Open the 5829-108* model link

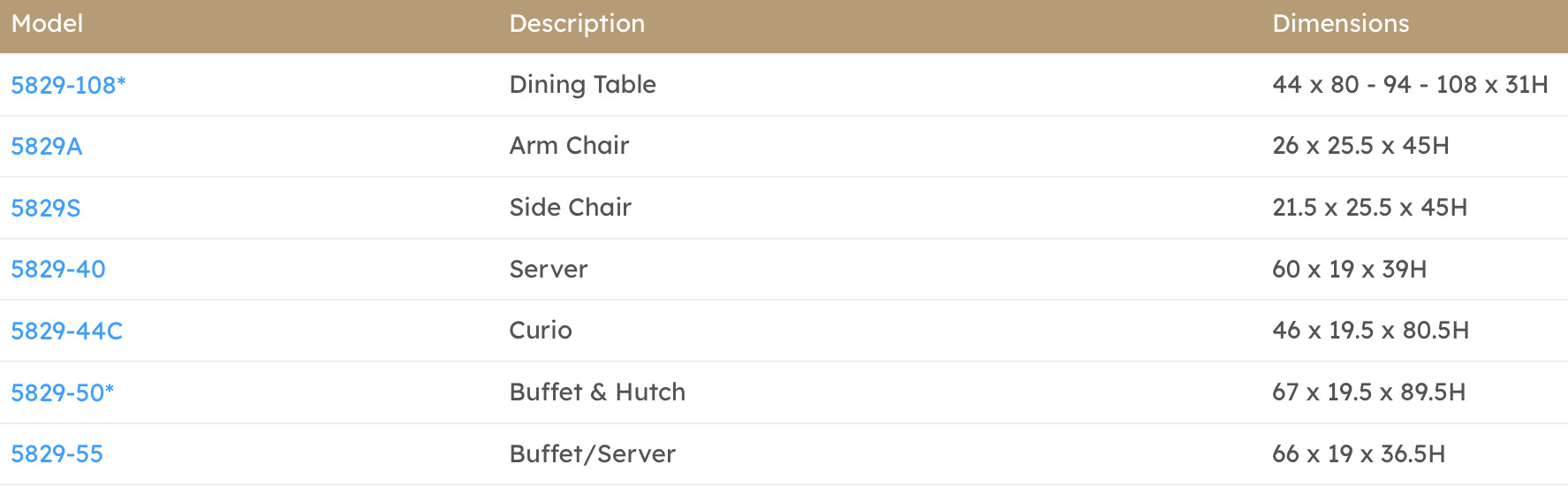coord(68,85)
